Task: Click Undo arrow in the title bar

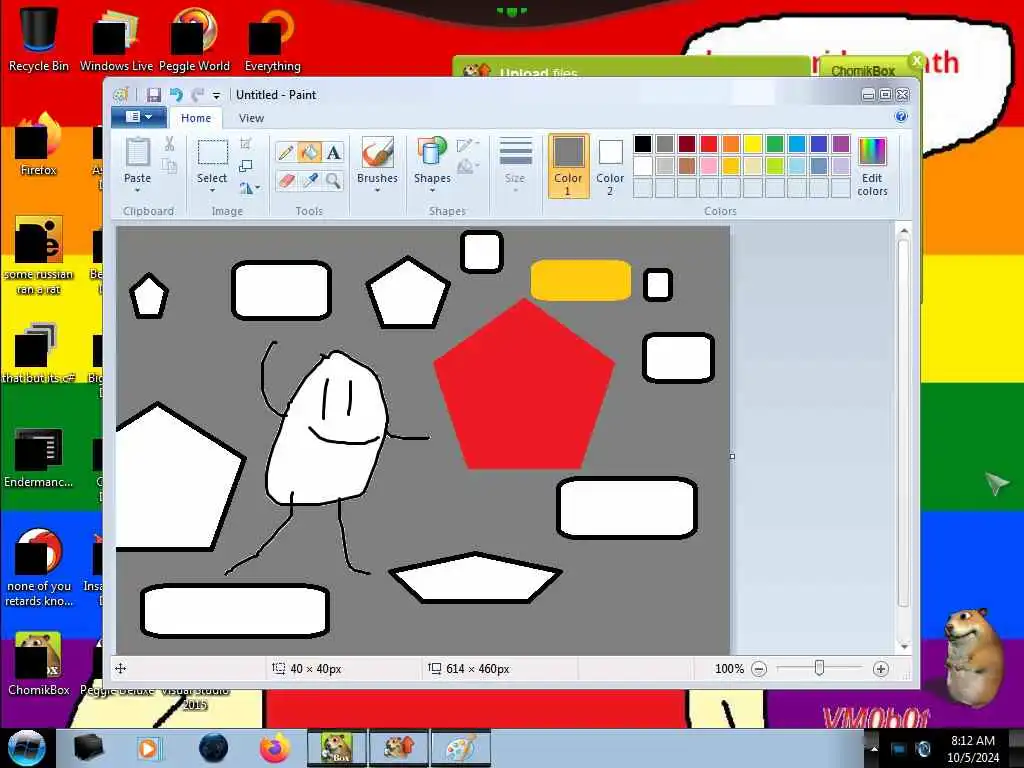Action: 176,95
